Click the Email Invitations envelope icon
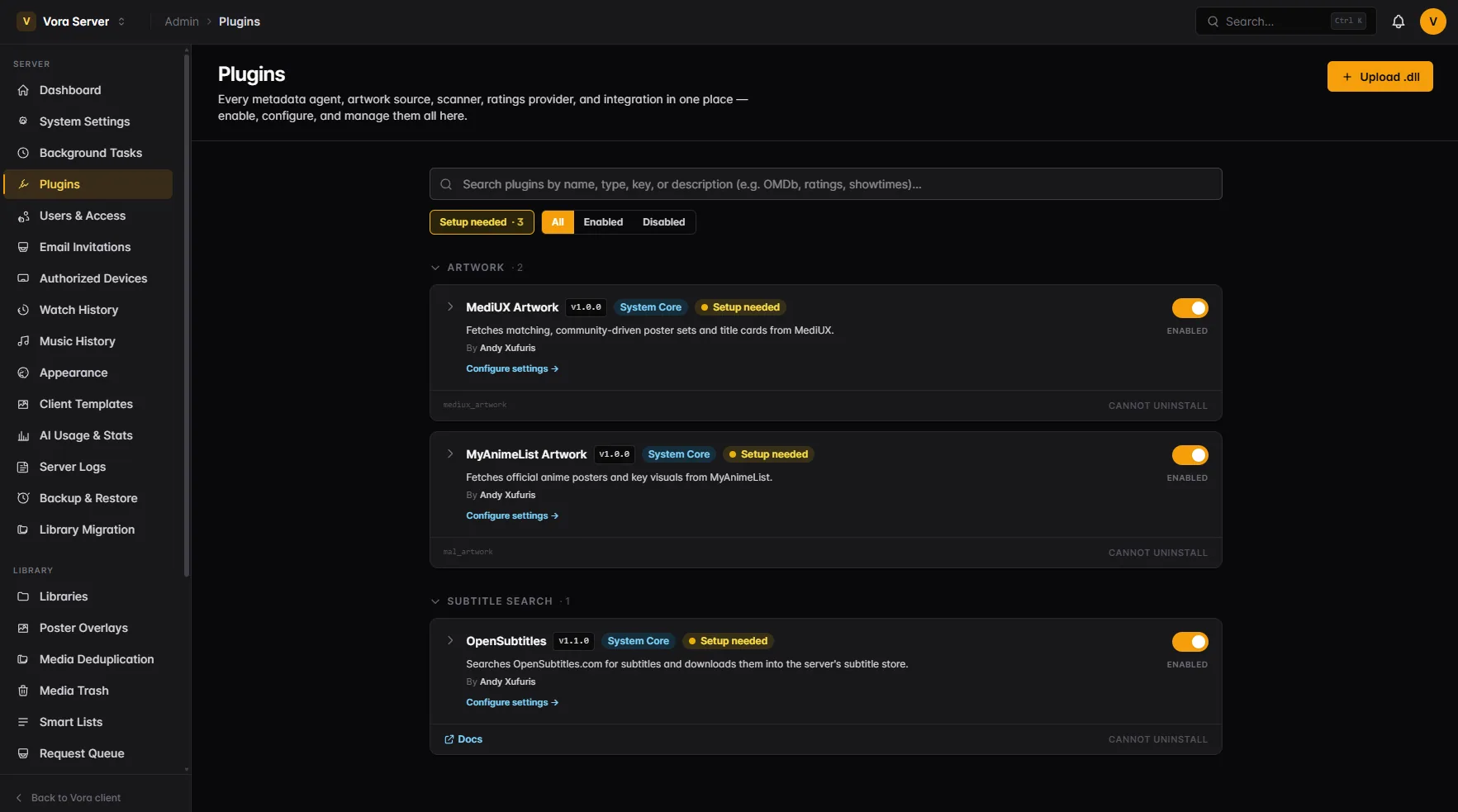The image size is (1458, 812). coord(23,247)
